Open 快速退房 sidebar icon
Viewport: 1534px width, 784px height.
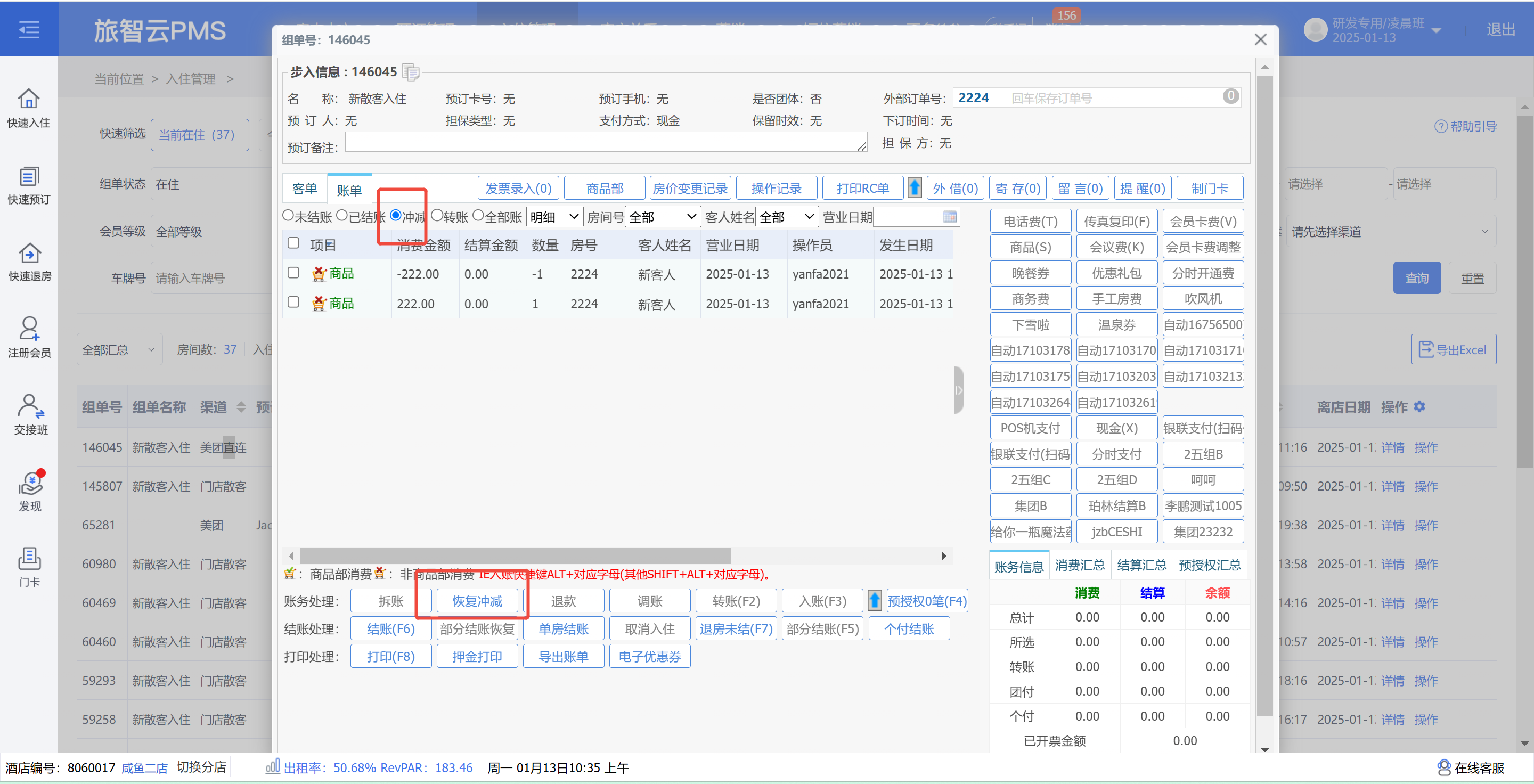click(x=29, y=262)
